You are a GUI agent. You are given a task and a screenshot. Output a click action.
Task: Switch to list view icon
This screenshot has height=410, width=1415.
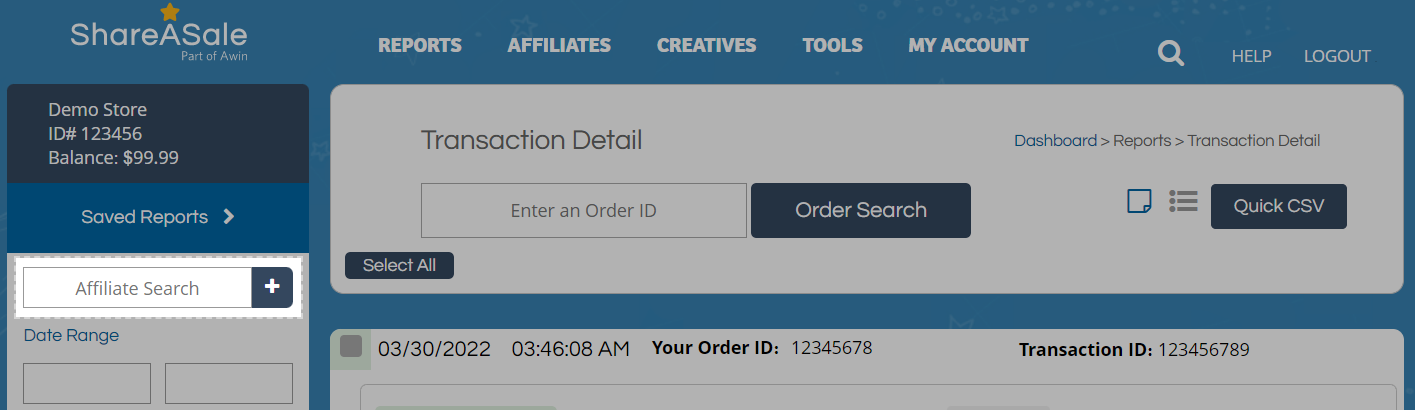[1184, 202]
